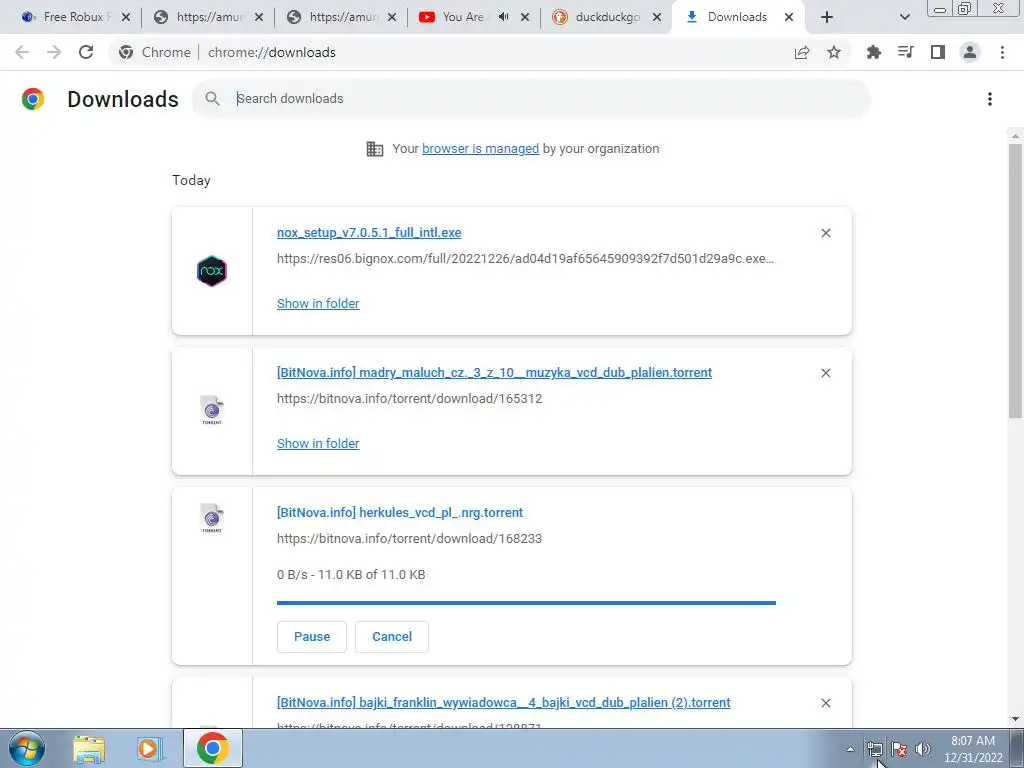This screenshot has height=768, width=1024.
Task: Open bajki_franklin_wywiadowca torrent link
Action: point(504,703)
